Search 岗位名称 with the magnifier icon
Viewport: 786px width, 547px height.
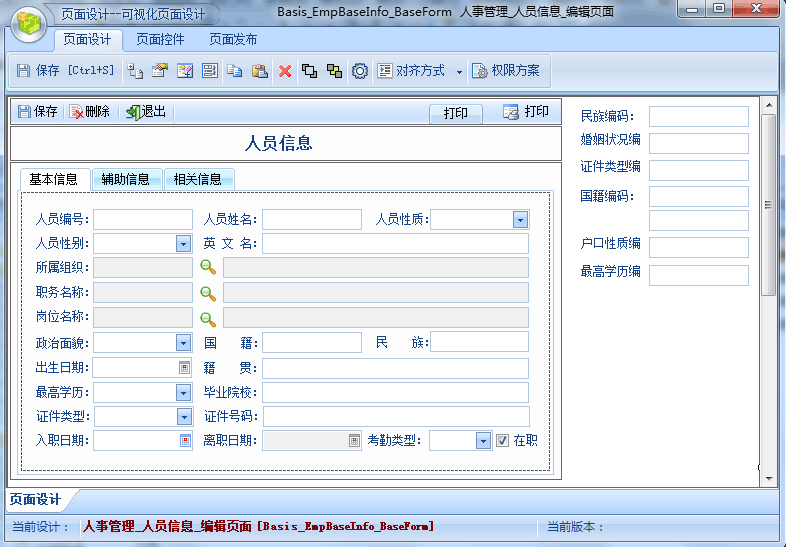pos(208,319)
